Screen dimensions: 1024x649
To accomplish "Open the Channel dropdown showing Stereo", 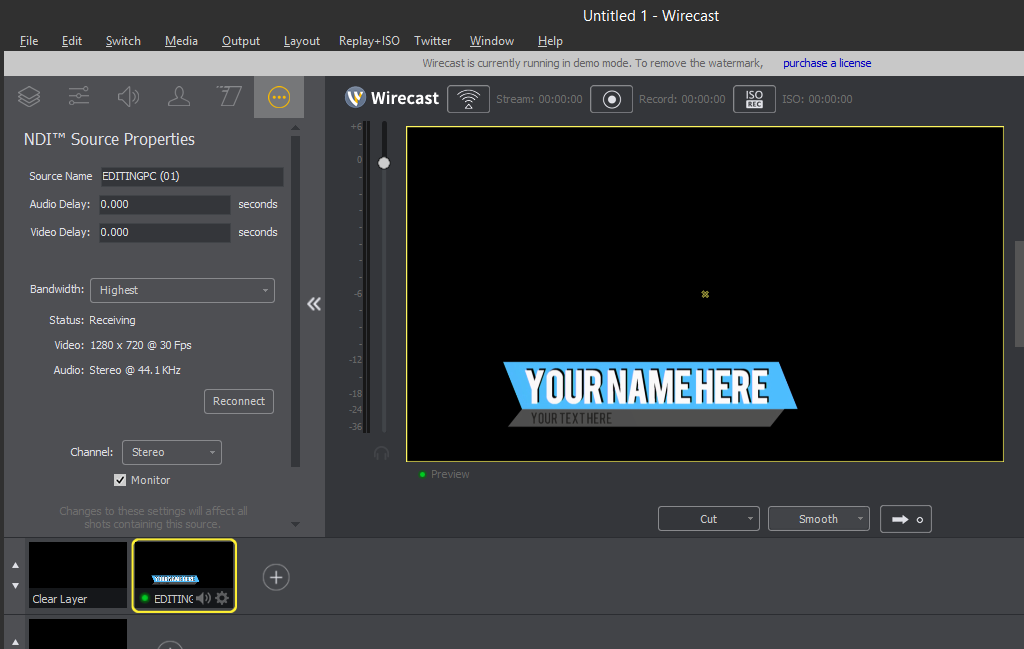I will [171, 452].
